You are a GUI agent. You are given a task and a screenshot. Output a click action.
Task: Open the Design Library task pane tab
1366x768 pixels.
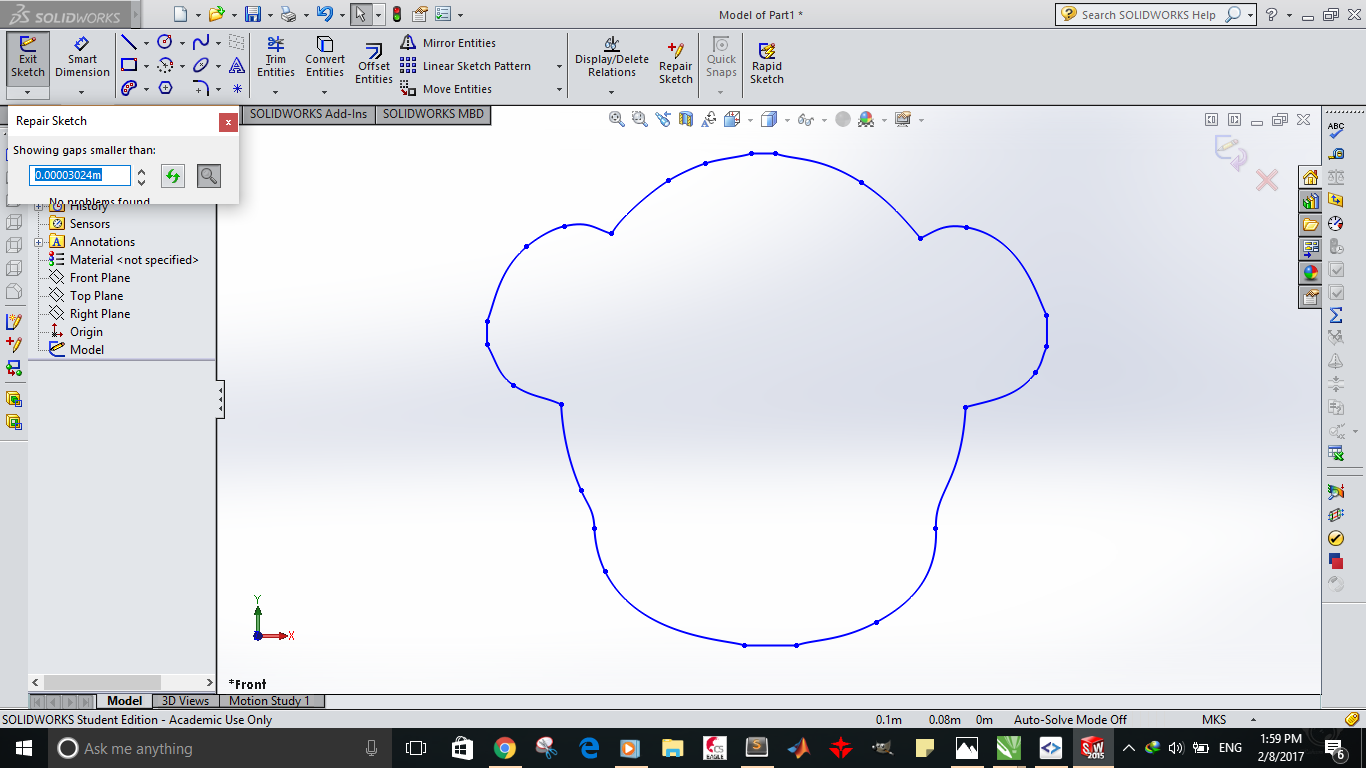(1310, 200)
